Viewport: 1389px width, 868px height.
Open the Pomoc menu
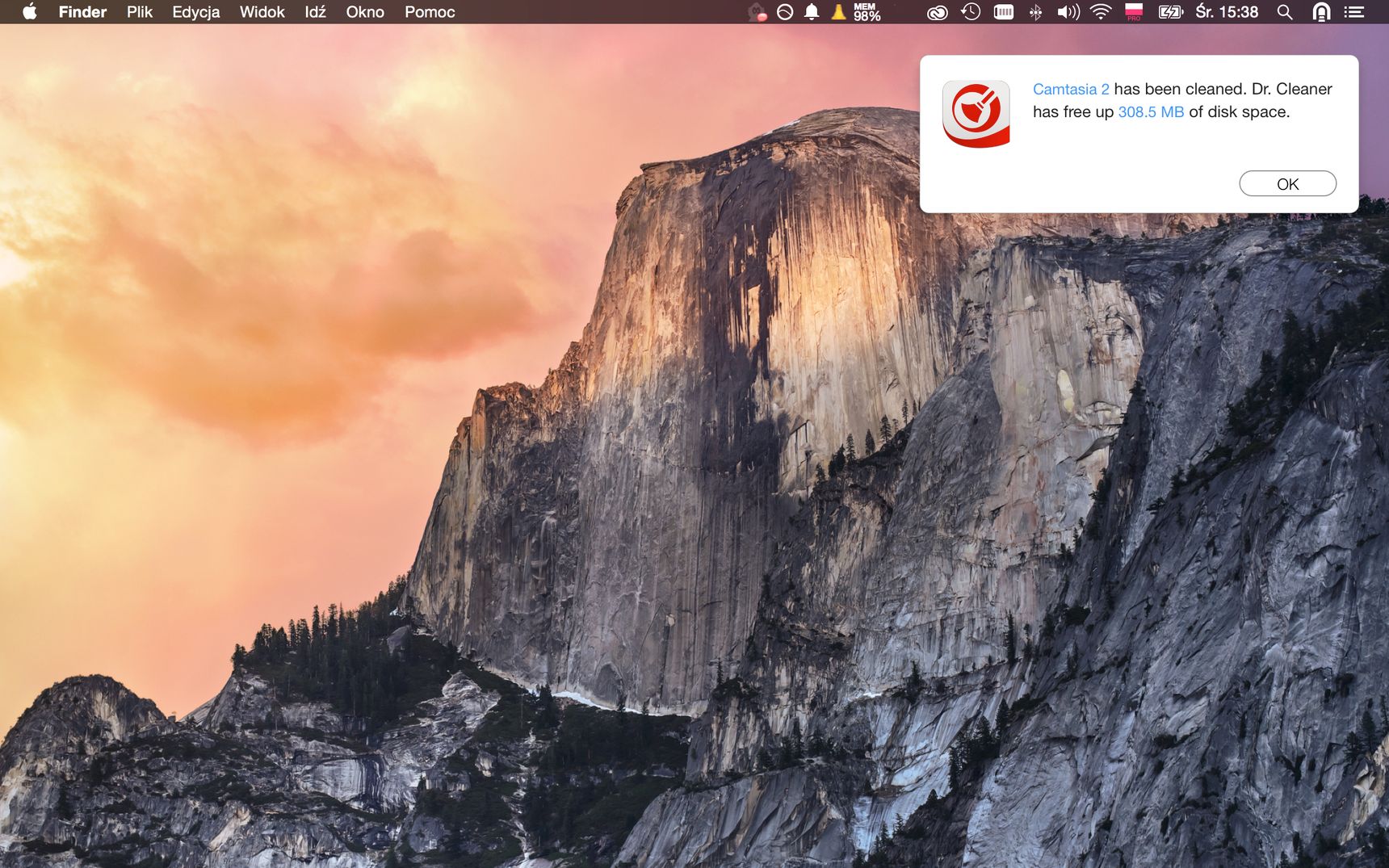tap(430, 11)
